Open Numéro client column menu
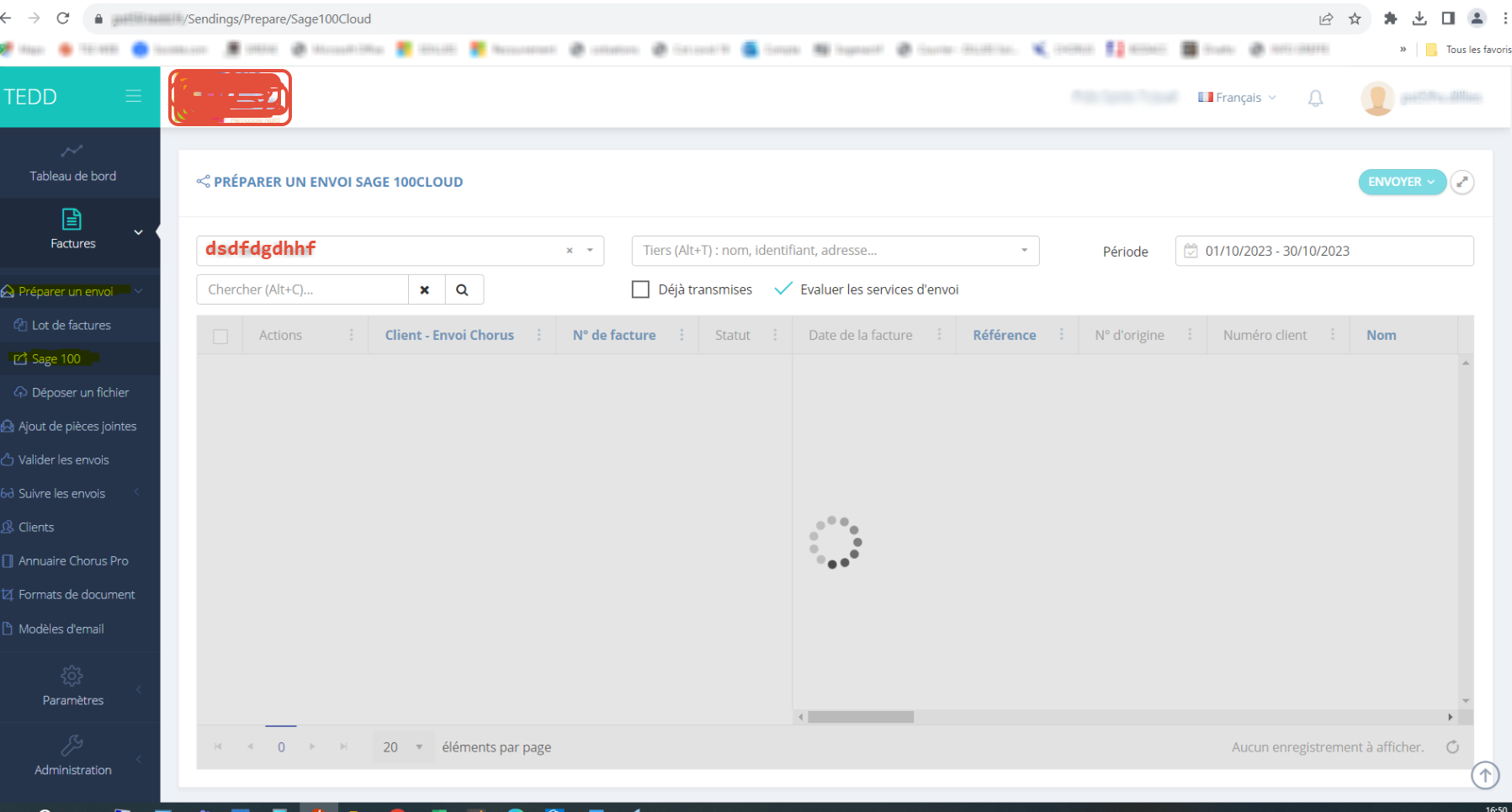This screenshot has width=1512, height=812. 1333,335
